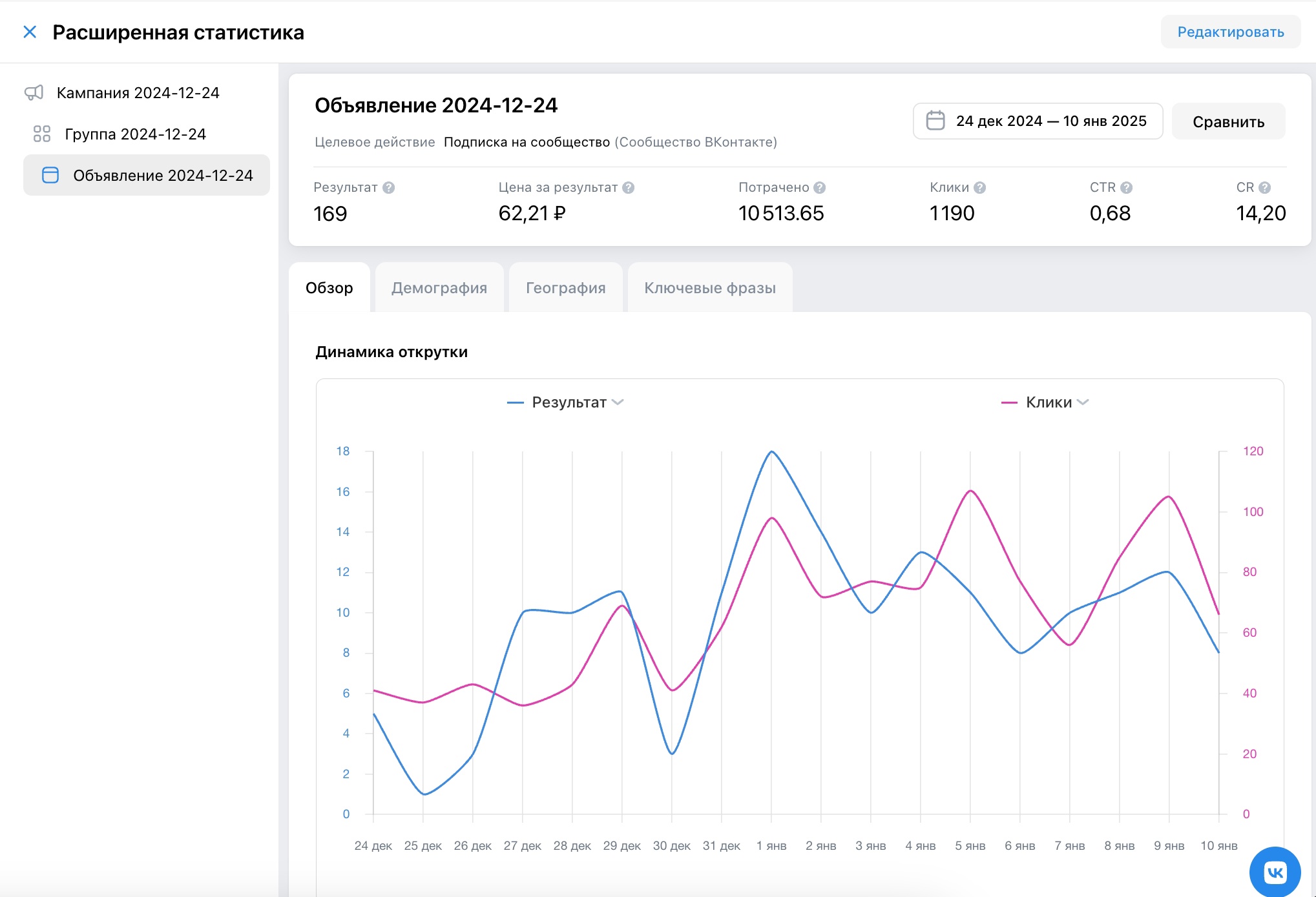
Task: Click the Результат value 169
Action: pyautogui.click(x=330, y=214)
